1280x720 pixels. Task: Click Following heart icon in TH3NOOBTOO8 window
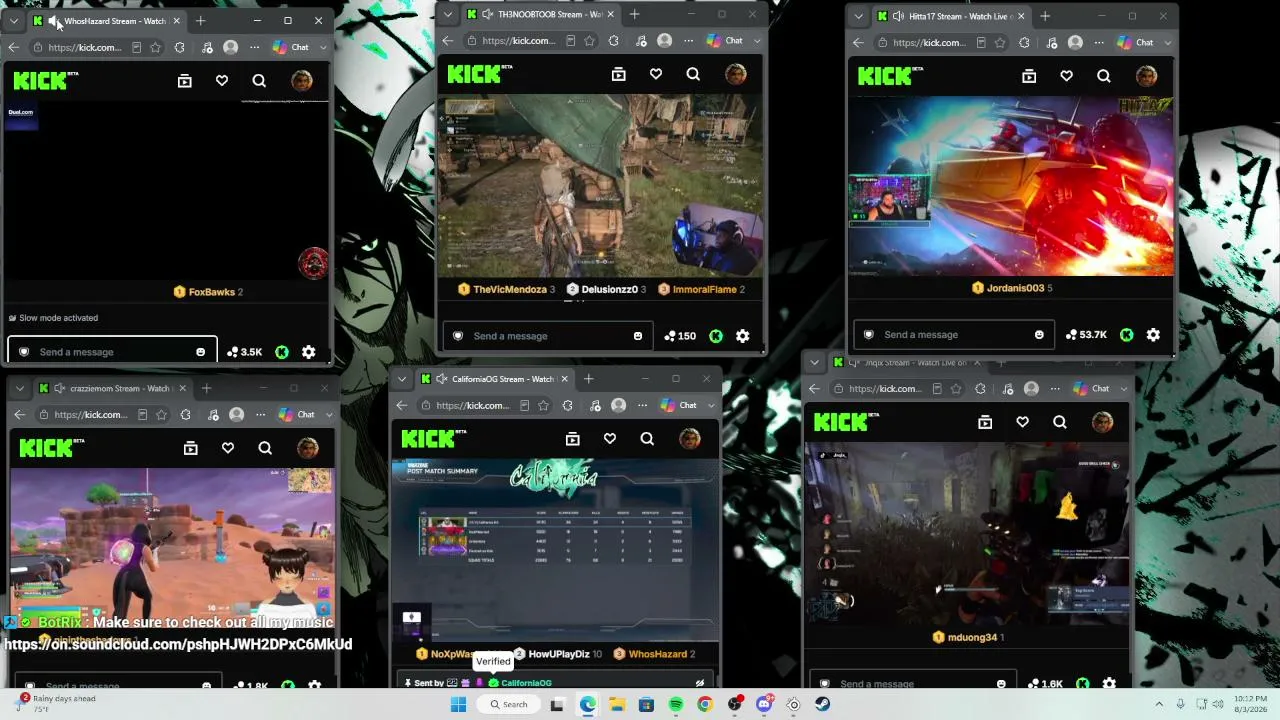[656, 74]
